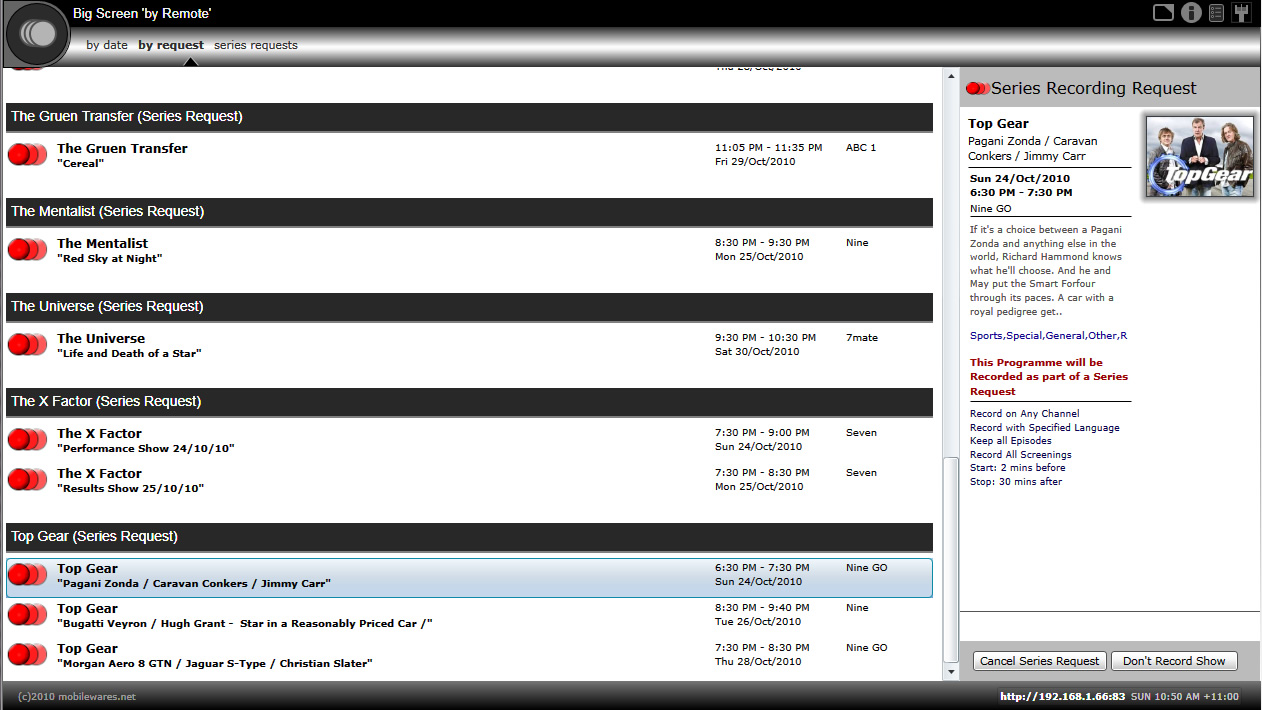
Task: Follow the Sports genre link
Action: (x=986, y=336)
